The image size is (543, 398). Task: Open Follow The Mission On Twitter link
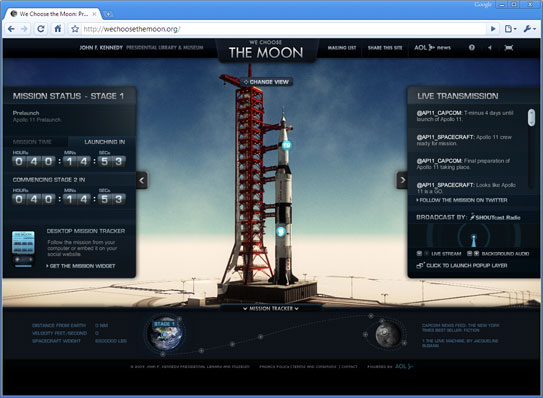tap(462, 200)
